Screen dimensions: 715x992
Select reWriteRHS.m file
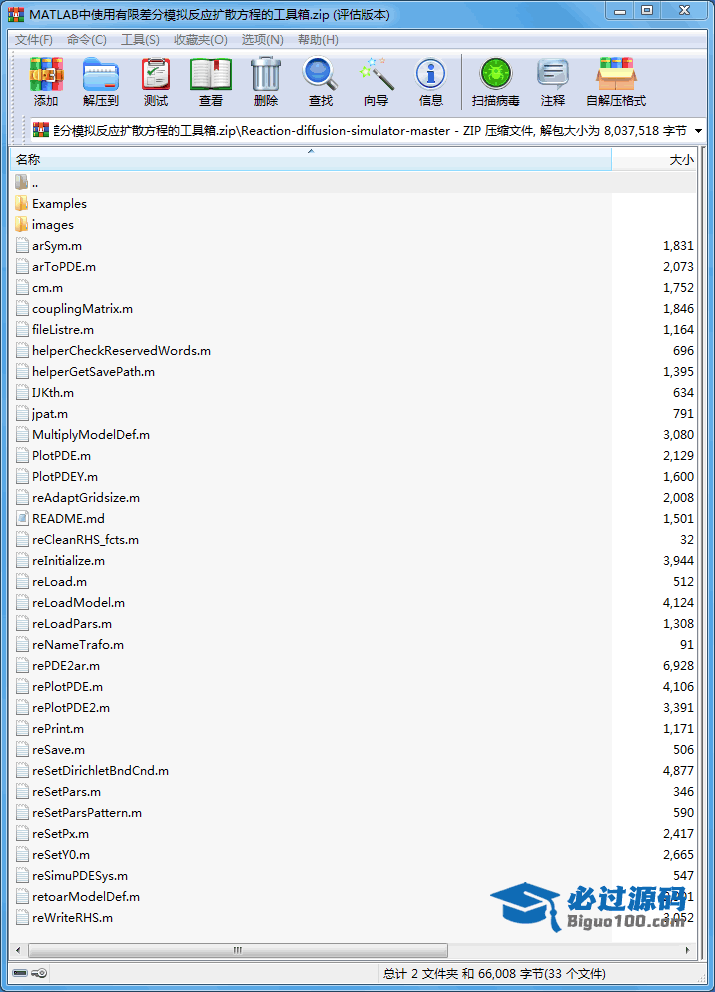pyautogui.click(x=72, y=917)
